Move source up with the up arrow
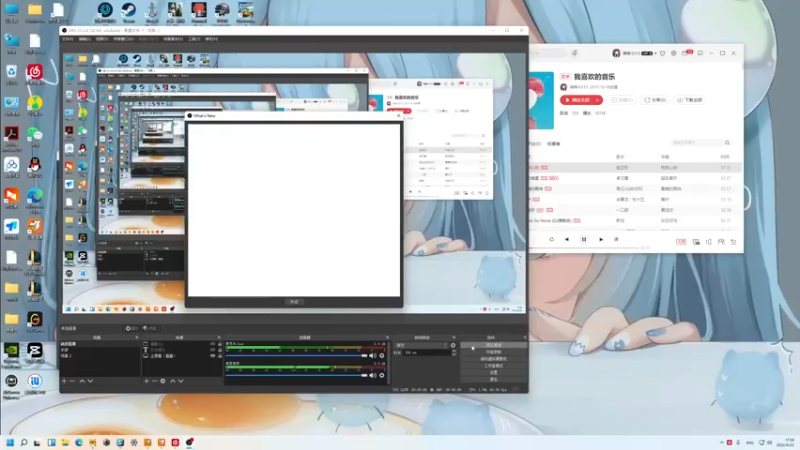 [x=172, y=381]
